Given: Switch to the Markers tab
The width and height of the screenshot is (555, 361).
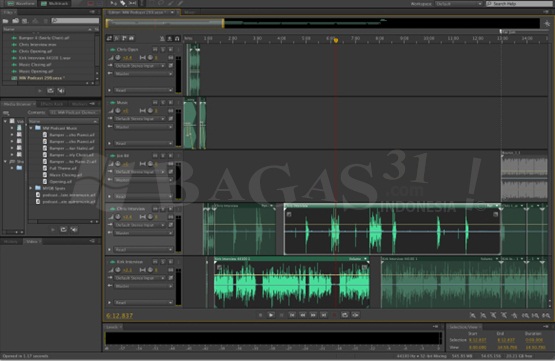Looking at the screenshot, I should pyautogui.click(x=79, y=104).
